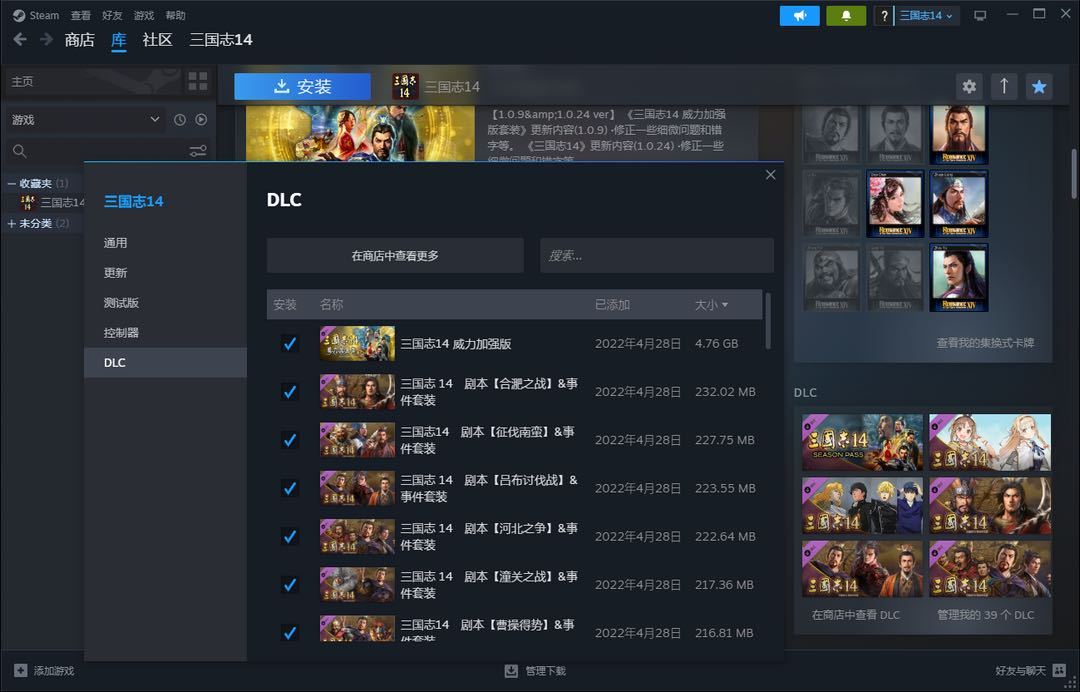Click the announcements megaphone icon
Screen dimensions: 1080x692
click(x=799, y=16)
